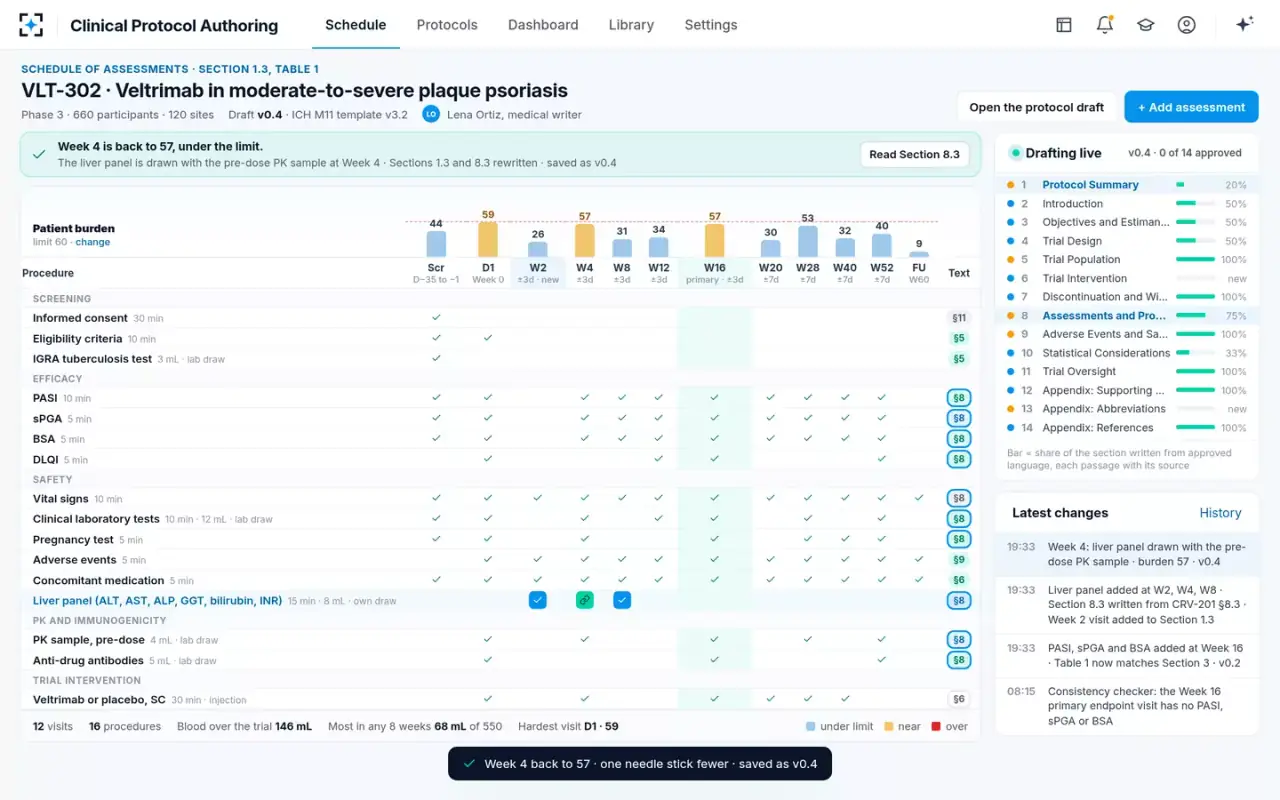Click the Clinical Protocol Authoring logo icon
The image size is (1280, 800).
pos(32,25)
